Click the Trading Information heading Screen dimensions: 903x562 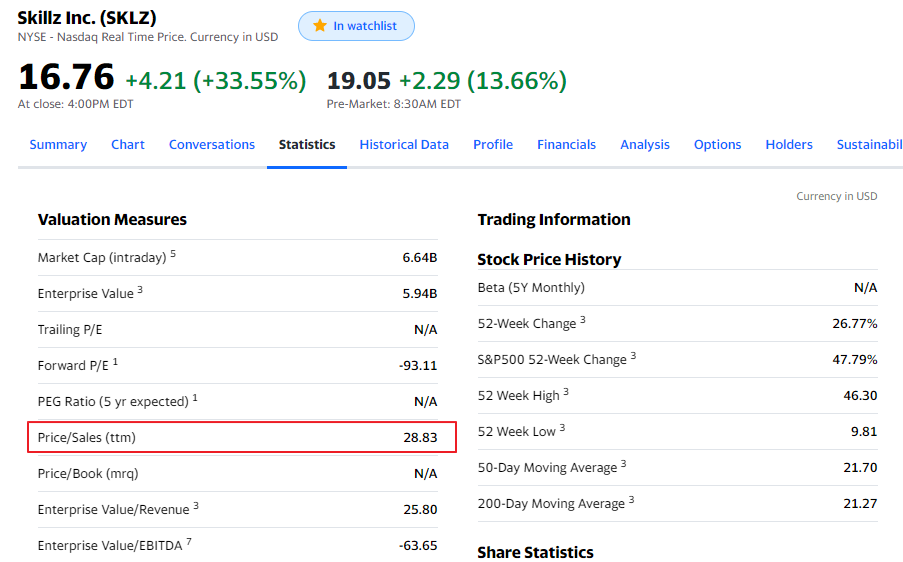click(554, 219)
